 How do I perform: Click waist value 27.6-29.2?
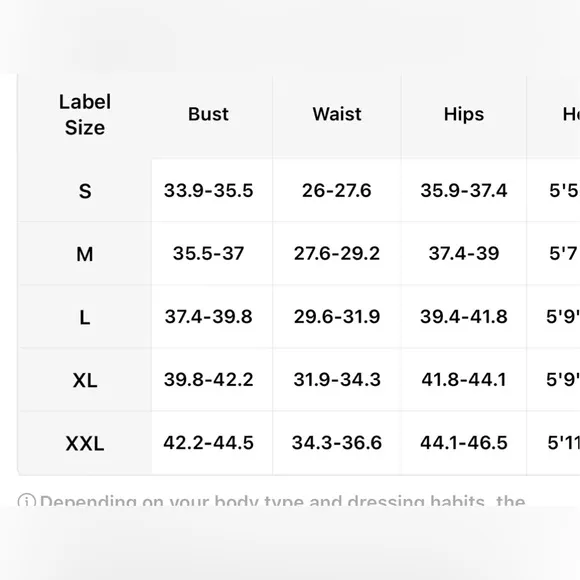(337, 254)
